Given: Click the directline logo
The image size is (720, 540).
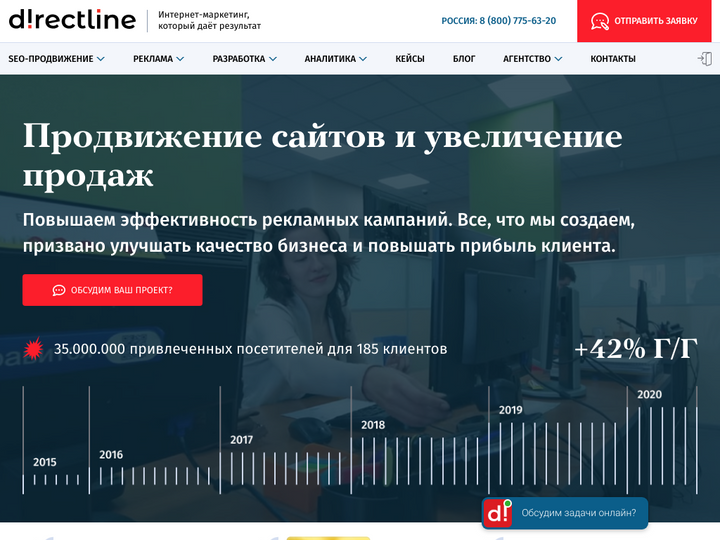Looking at the screenshot, I should (x=73, y=19).
